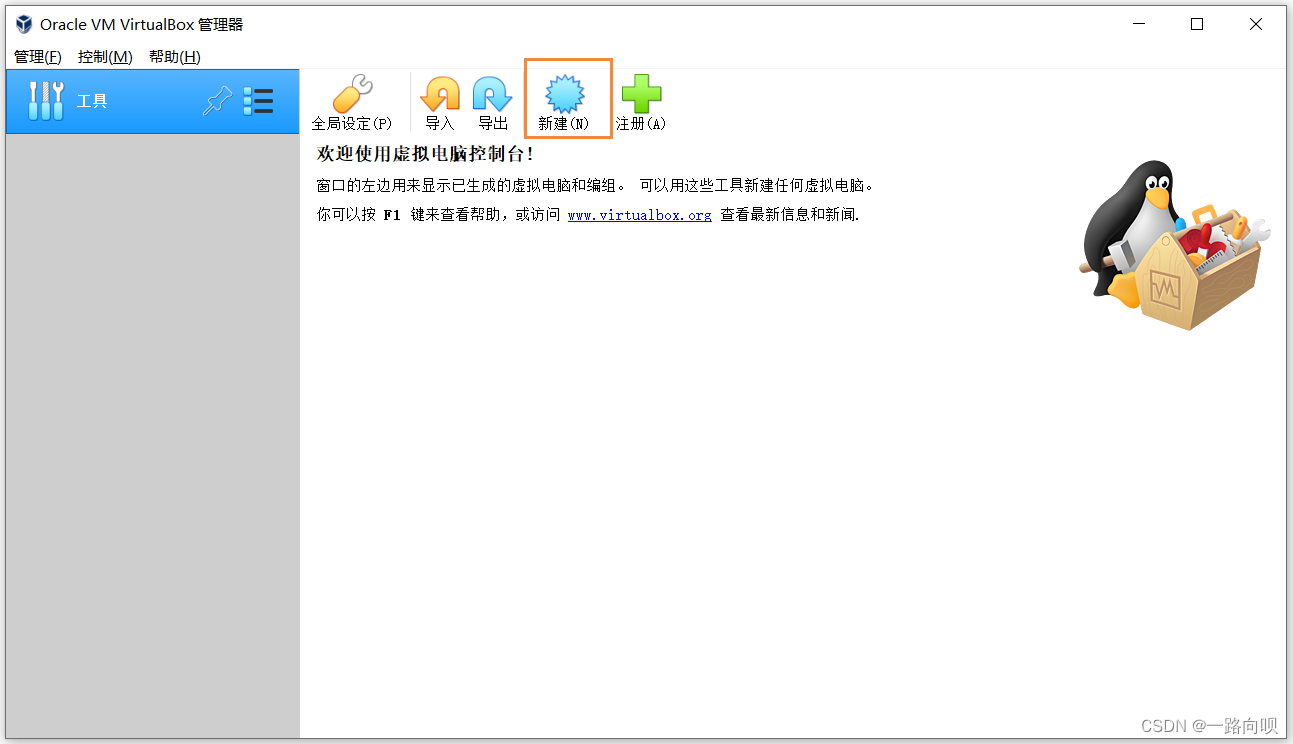Screen dimensions: 1293x744
Task: Minimize the VirtualBox manager window
Action: 1138,24
